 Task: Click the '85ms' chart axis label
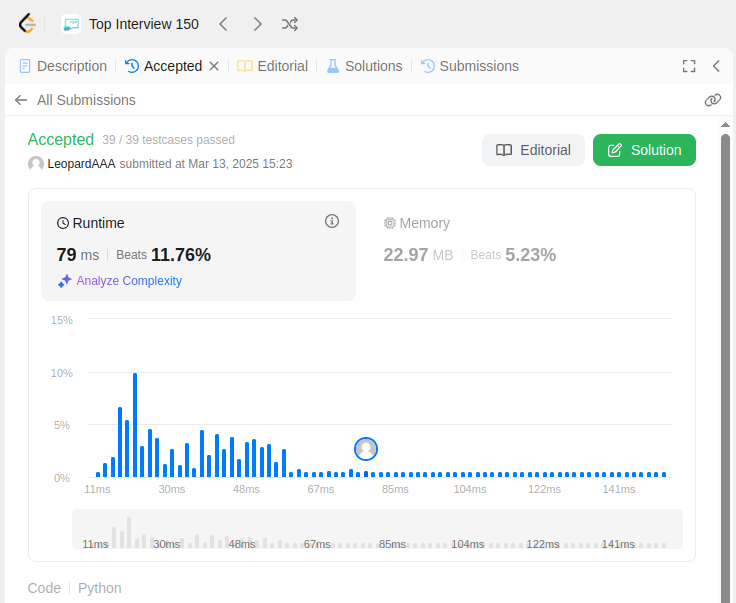tap(395, 489)
